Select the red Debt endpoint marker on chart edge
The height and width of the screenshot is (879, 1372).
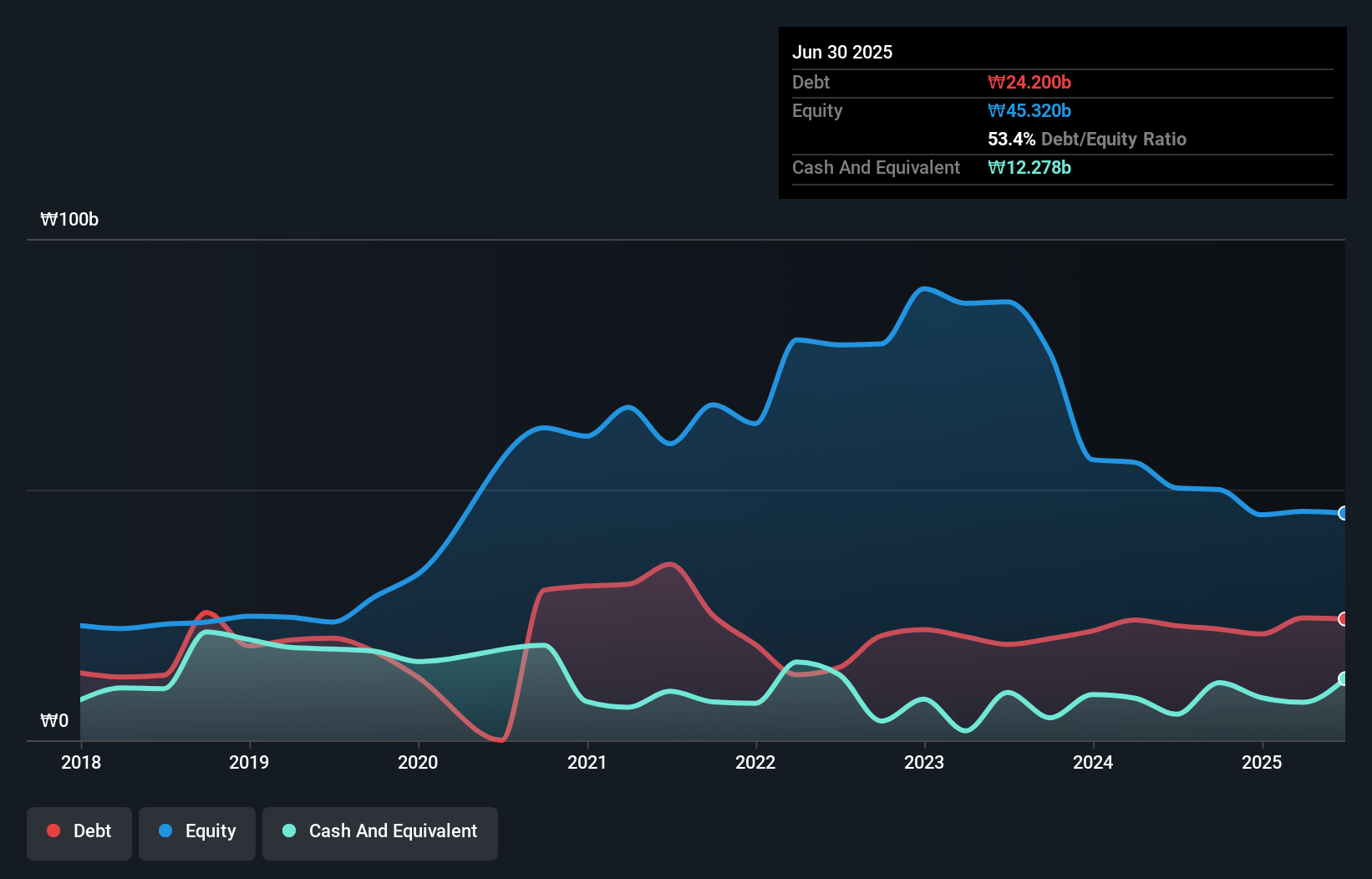(1343, 619)
